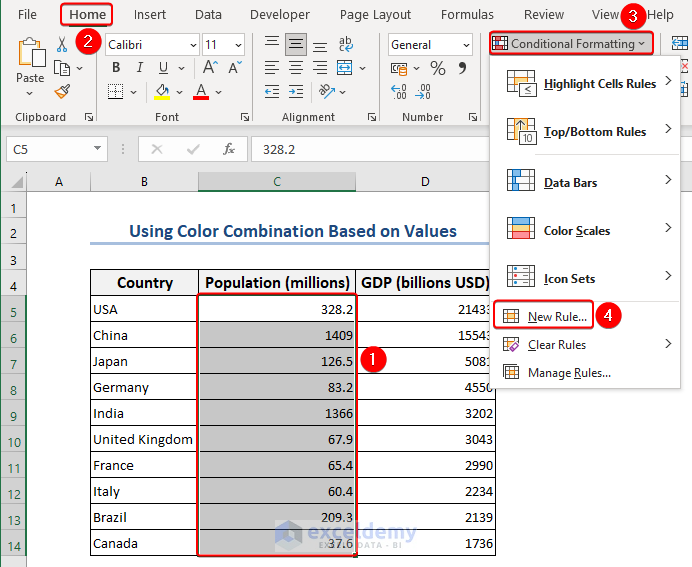This screenshot has height=567, width=692.
Task: Expand the Name Box dropdown arrow
Action: [x=97, y=149]
